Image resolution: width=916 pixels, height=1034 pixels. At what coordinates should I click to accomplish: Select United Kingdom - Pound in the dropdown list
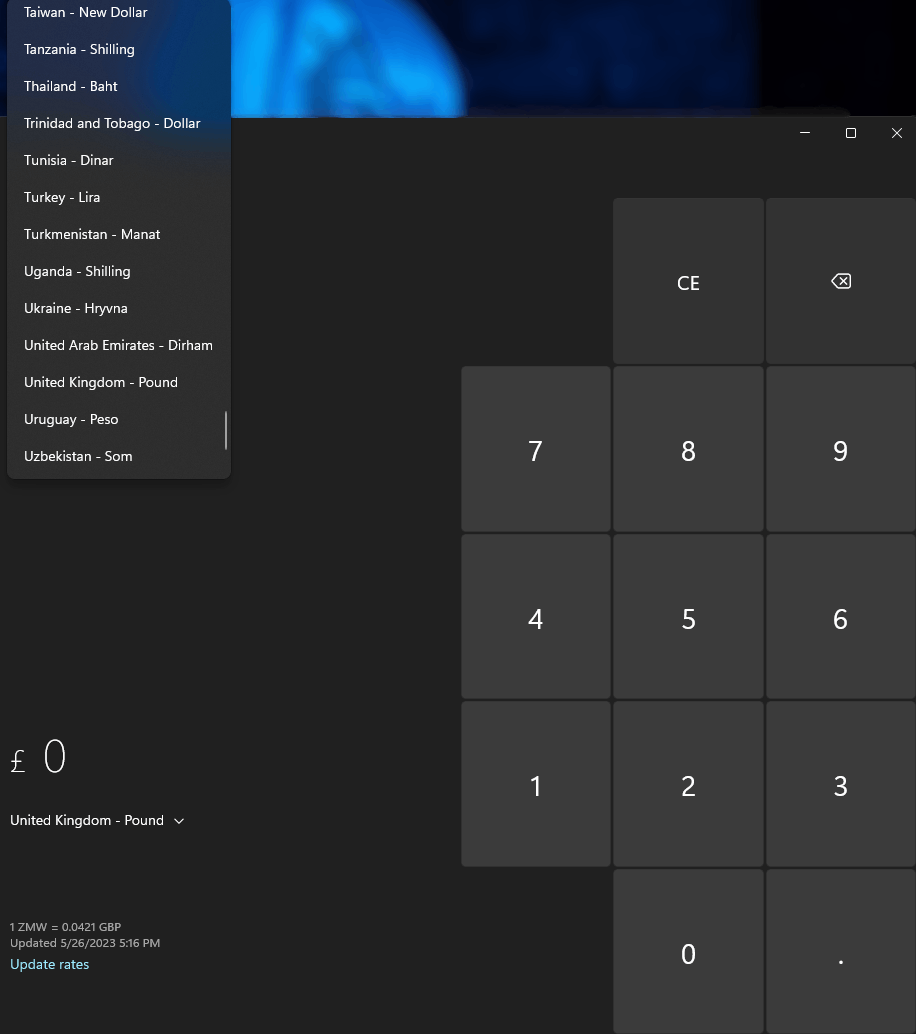point(119,382)
